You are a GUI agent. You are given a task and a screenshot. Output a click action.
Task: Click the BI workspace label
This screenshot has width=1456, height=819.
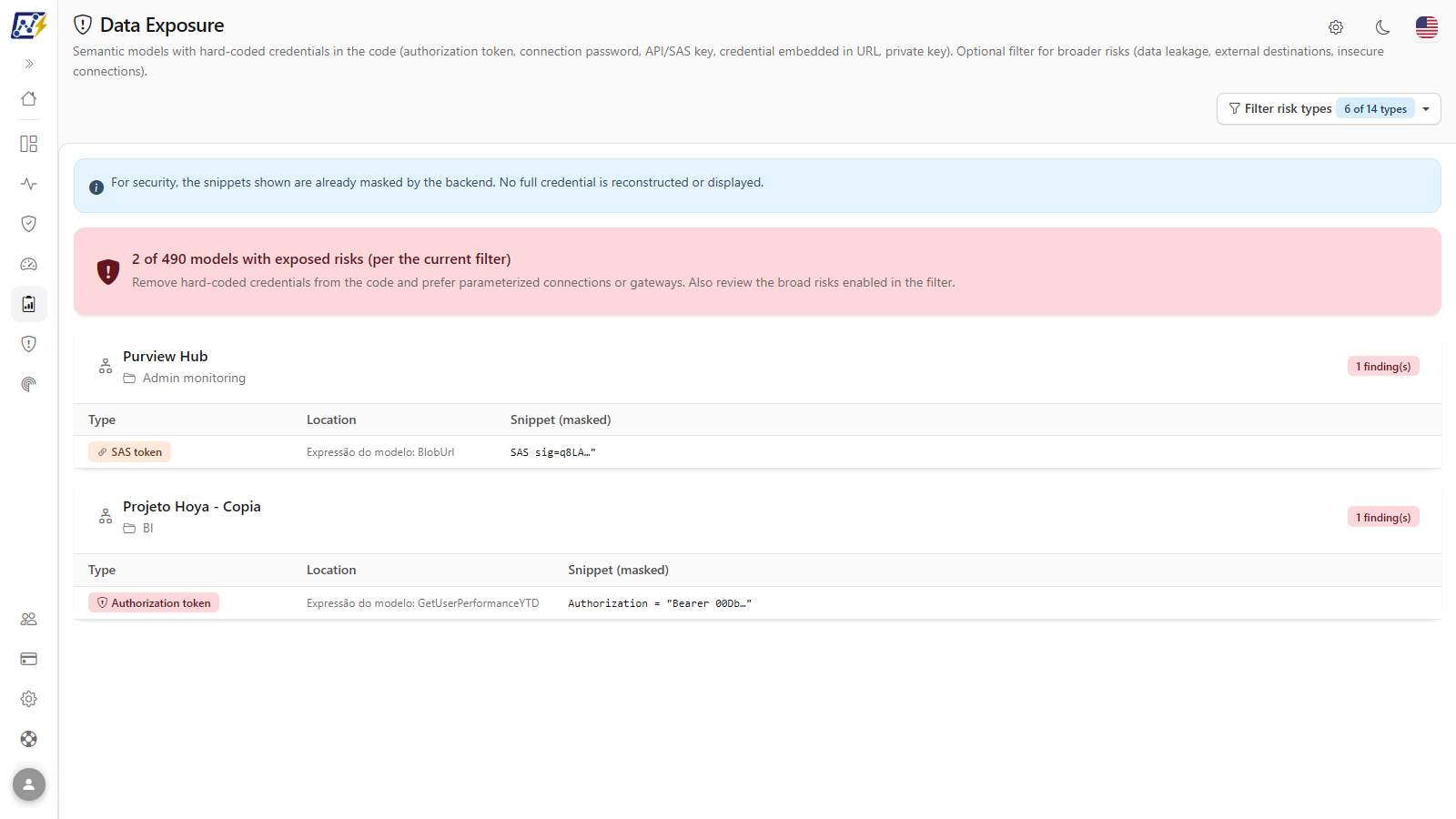[148, 528]
